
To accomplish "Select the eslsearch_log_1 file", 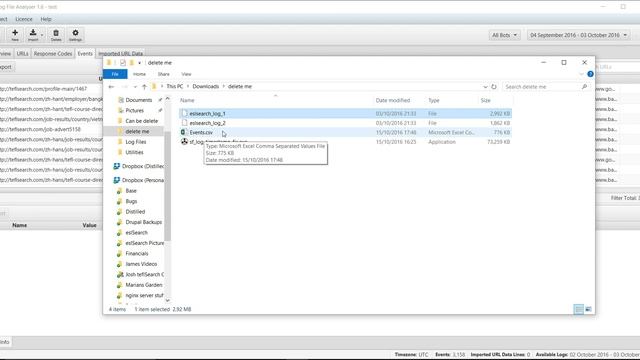I will (x=345, y=113).
